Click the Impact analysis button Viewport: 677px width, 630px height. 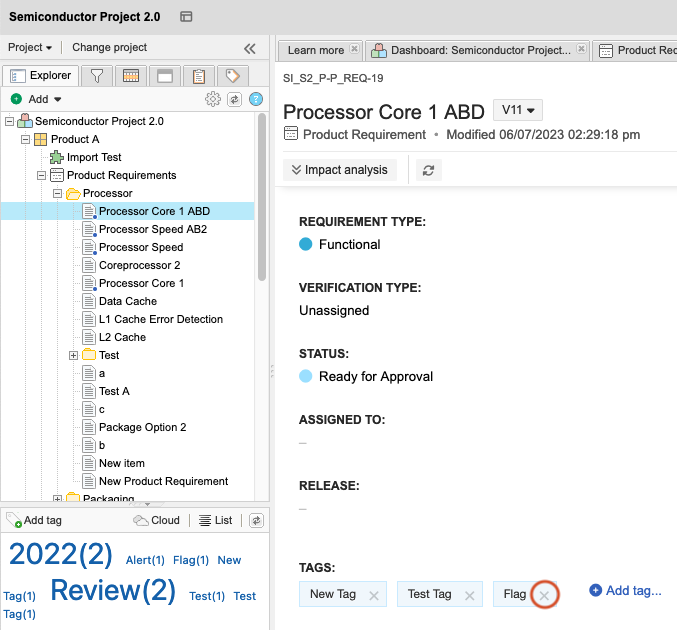(340, 170)
